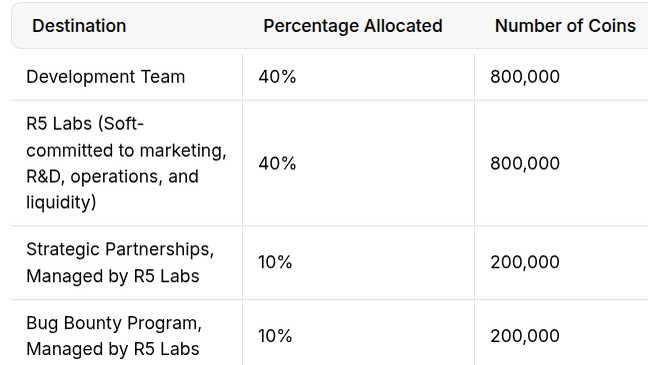648x365 pixels.
Task: Click the Number of Coins header
Action: coord(565,26)
